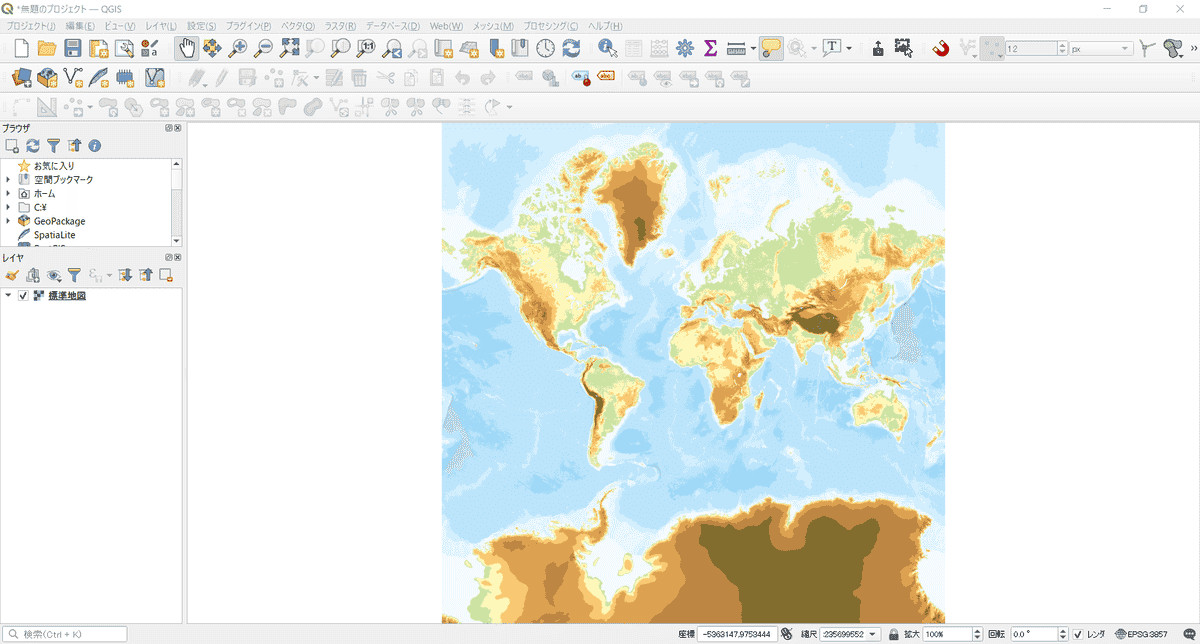Click the 回転 rotation value field
The height and width of the screenshot is (644, 1200).
[1035, 634]
